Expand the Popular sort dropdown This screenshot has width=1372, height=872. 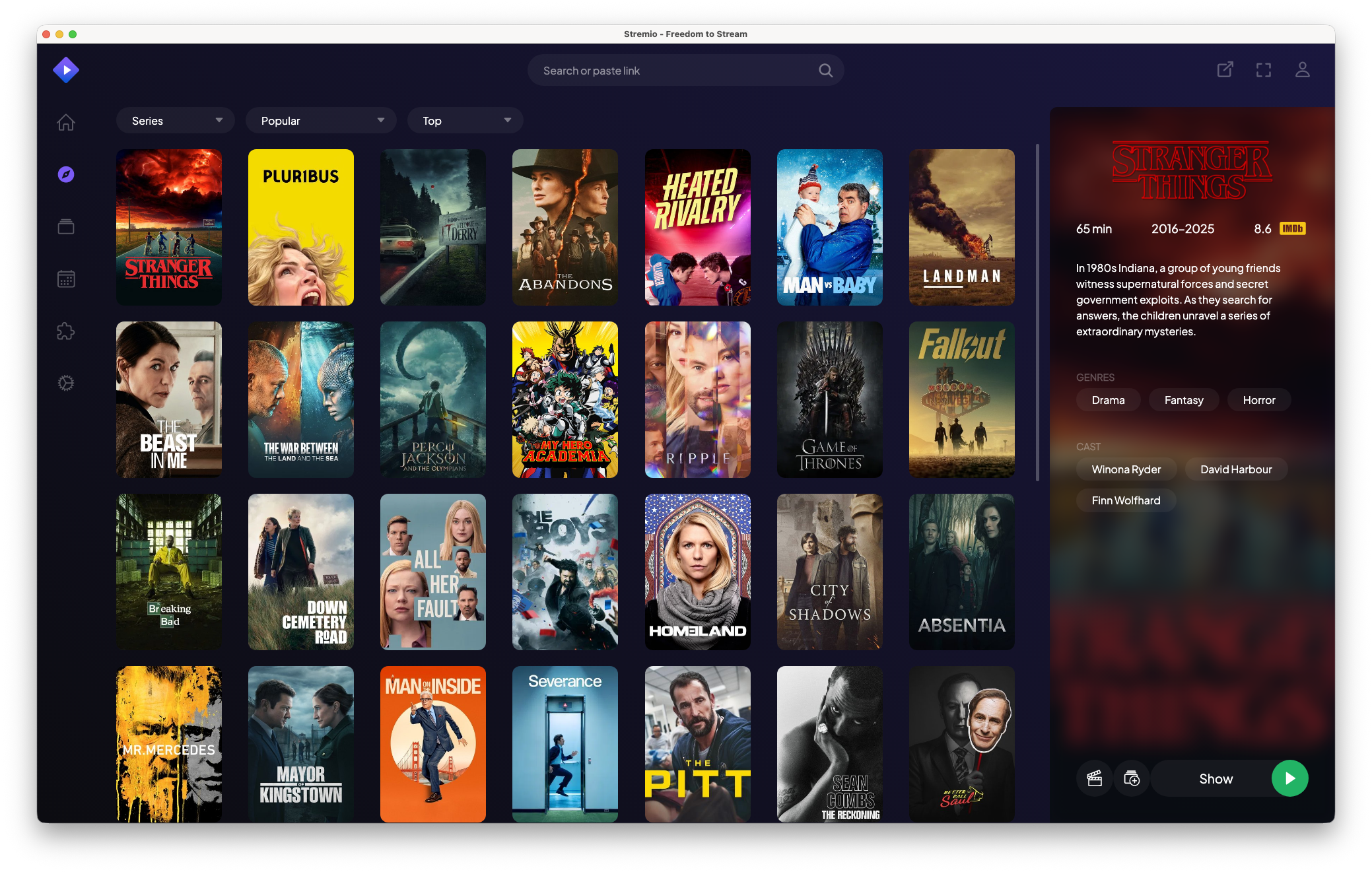click(x=321, y=120)
